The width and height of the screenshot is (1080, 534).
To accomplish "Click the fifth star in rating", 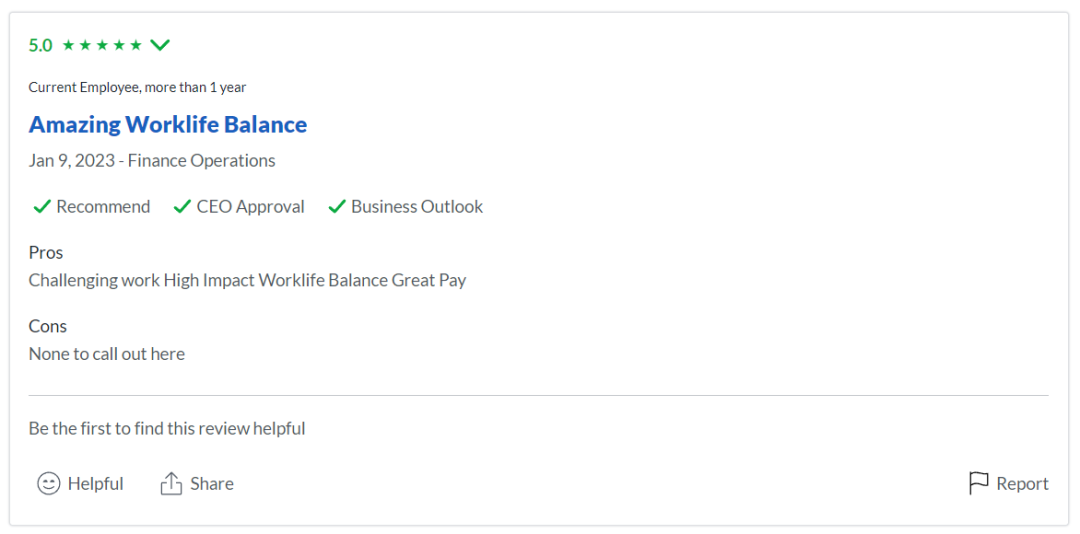I will click(x=135, y=45).
